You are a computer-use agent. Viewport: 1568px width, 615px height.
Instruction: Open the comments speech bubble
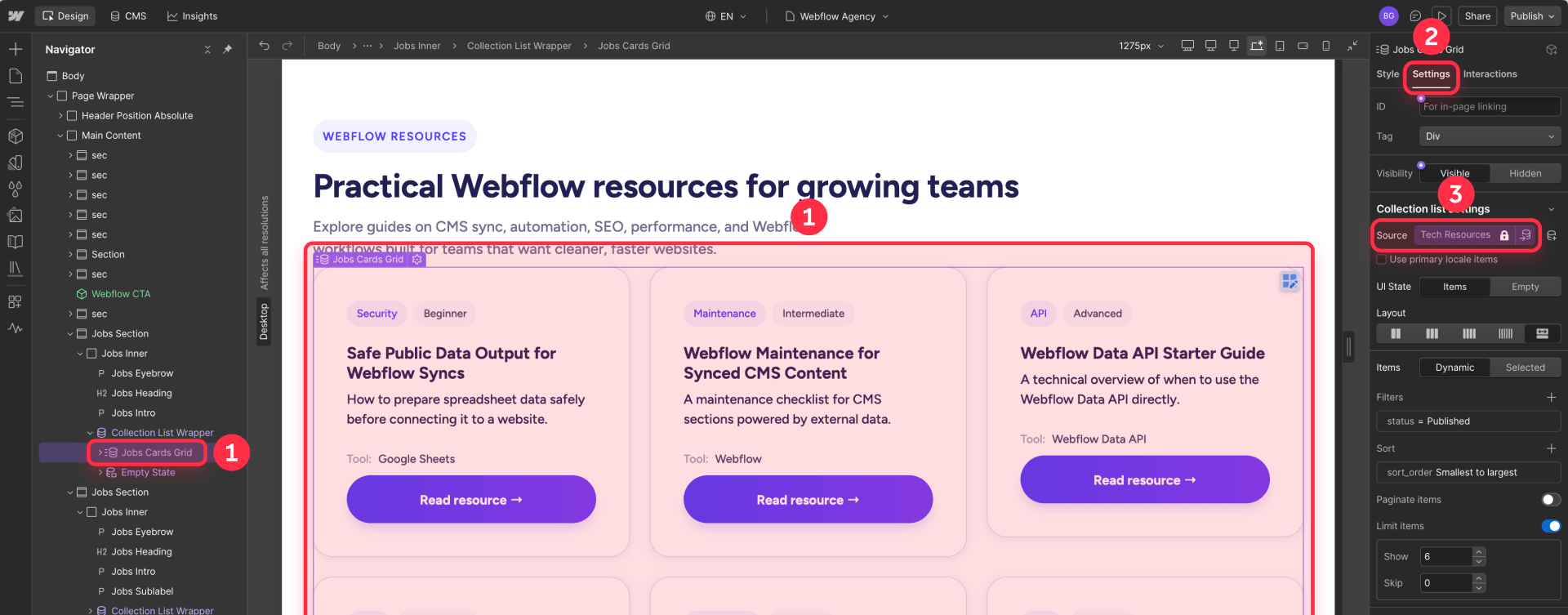[1415, 16]
